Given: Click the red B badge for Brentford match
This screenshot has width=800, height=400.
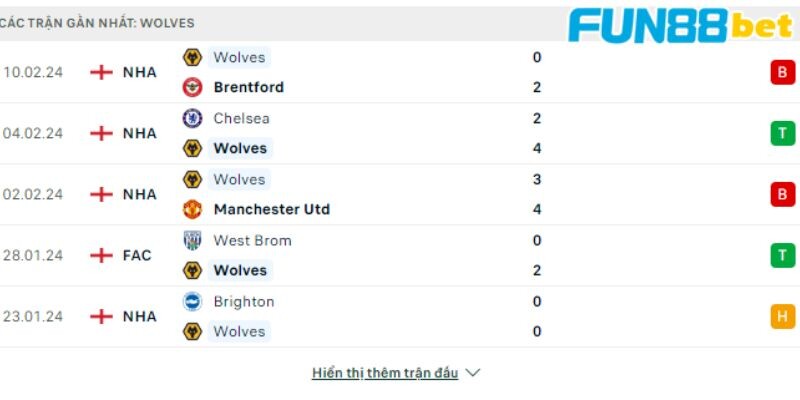Looking at the screenshot, I should click(783, 72).
